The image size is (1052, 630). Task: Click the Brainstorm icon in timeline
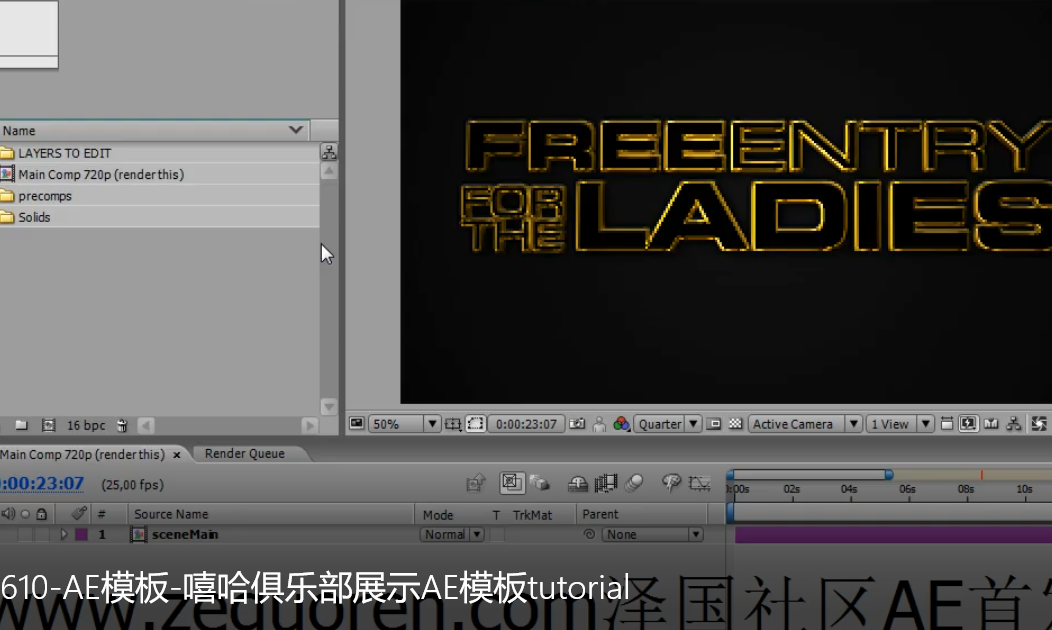[671, 482]
